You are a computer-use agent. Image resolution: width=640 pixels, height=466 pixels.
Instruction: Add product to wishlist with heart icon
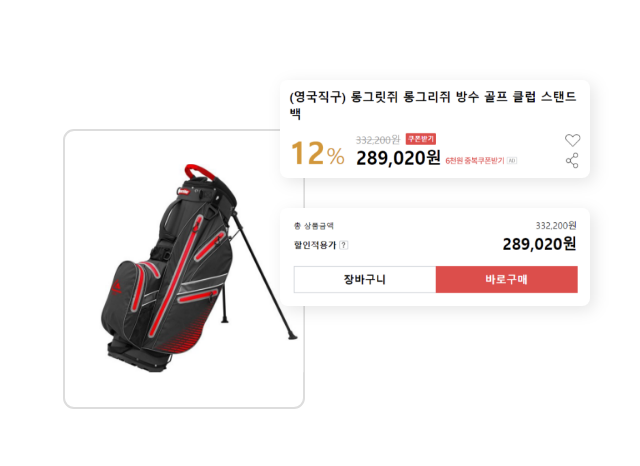pyautogui.click(x=572, y=140)
